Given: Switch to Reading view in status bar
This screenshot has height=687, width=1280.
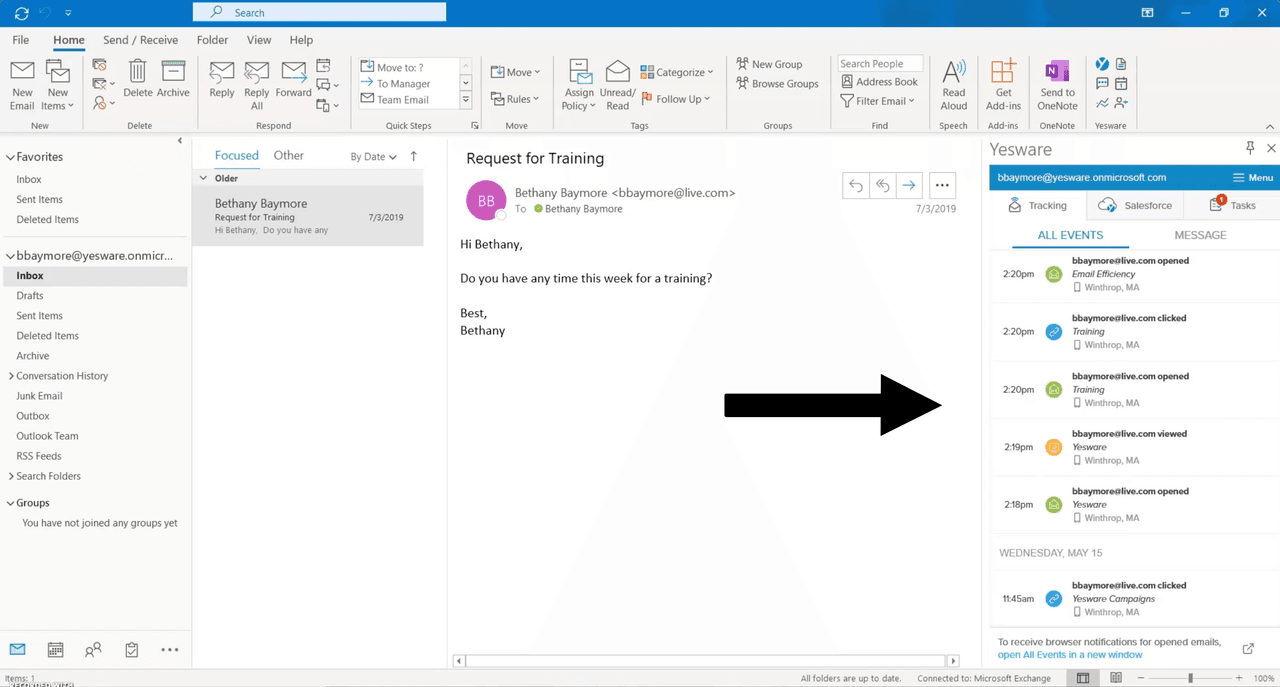Looking at the screenshot, I should (x=1115, y=678).
